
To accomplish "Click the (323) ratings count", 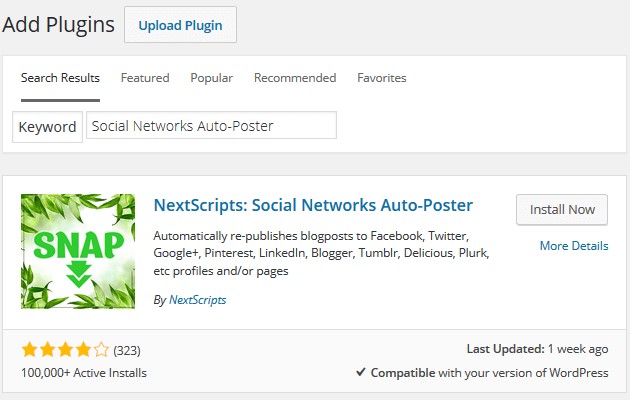I will click(127, 351).
